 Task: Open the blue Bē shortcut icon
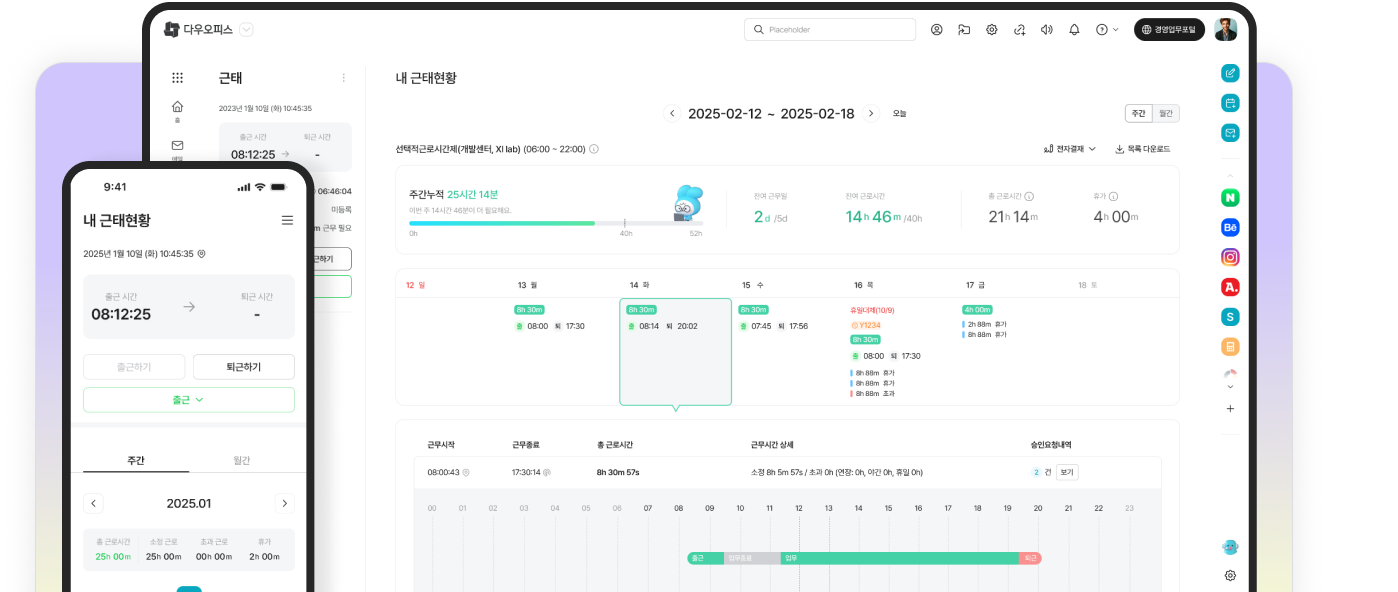1230,228
